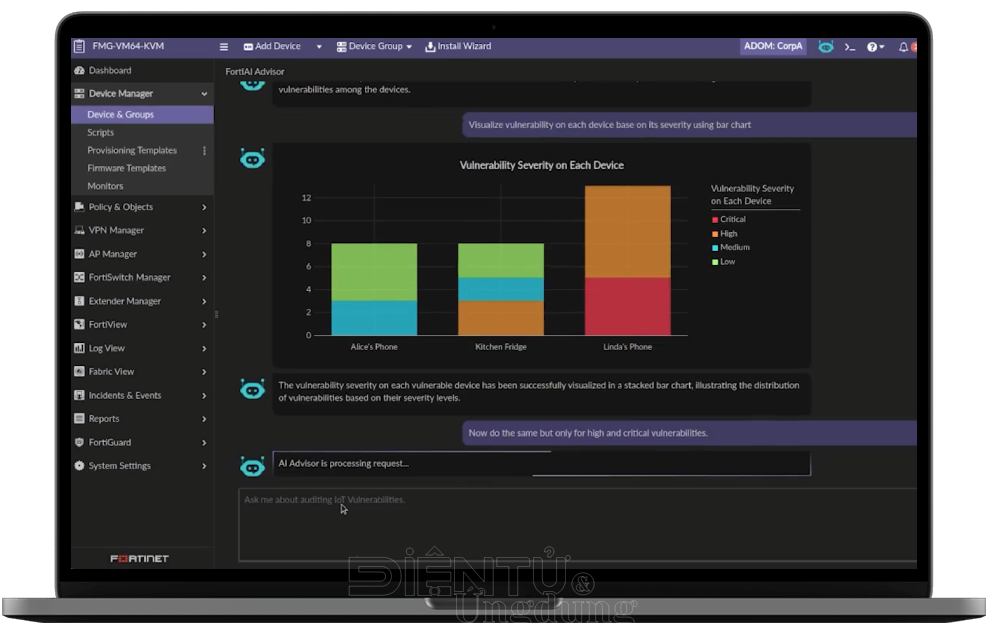Click the green Low segment of Alice's Phone bar

click(x=374, y=272)
